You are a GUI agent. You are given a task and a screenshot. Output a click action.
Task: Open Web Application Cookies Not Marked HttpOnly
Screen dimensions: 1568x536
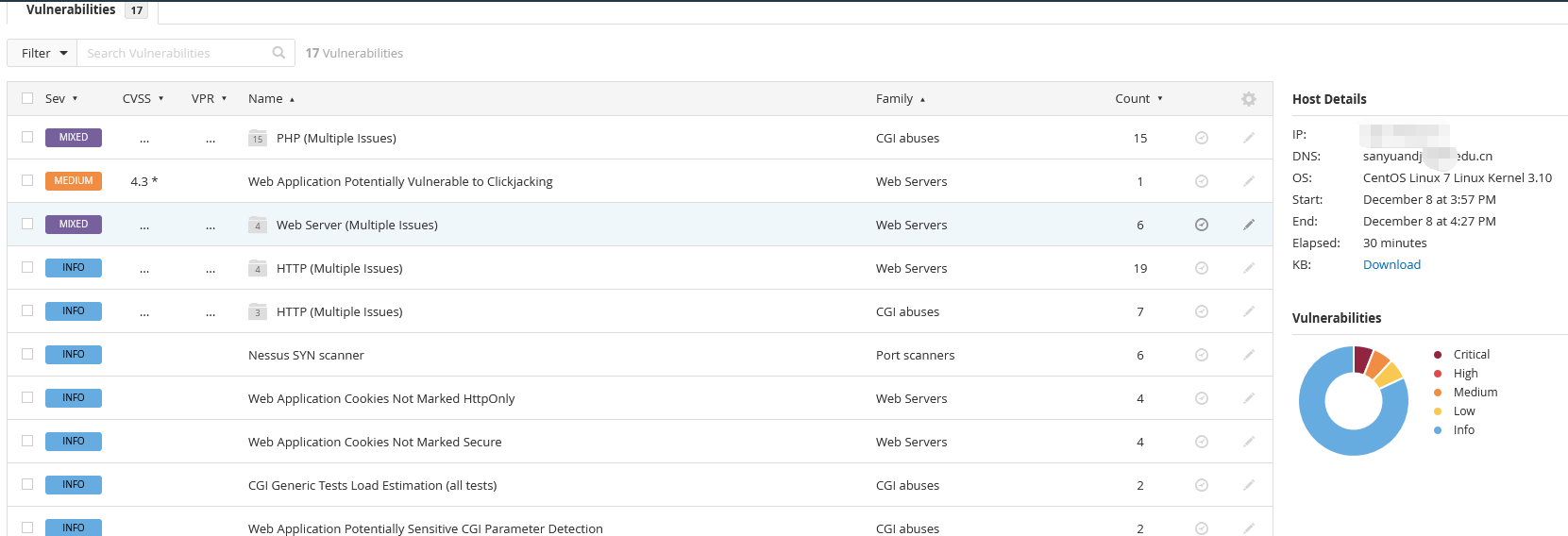pyautogui.click(x=381, y=398)
